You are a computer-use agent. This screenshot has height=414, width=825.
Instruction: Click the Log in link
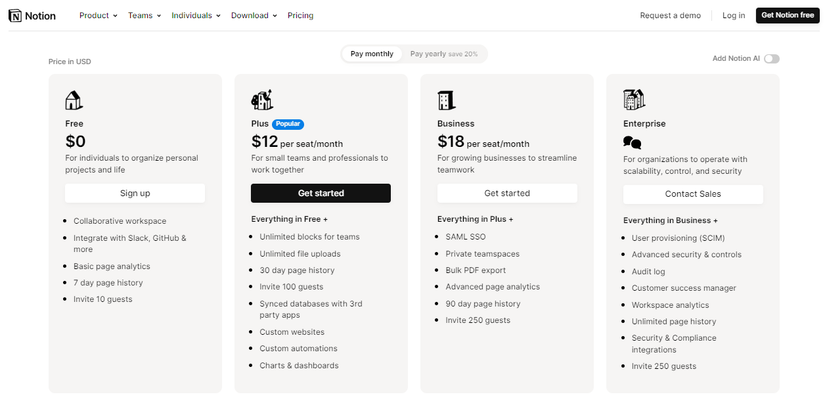733,15
